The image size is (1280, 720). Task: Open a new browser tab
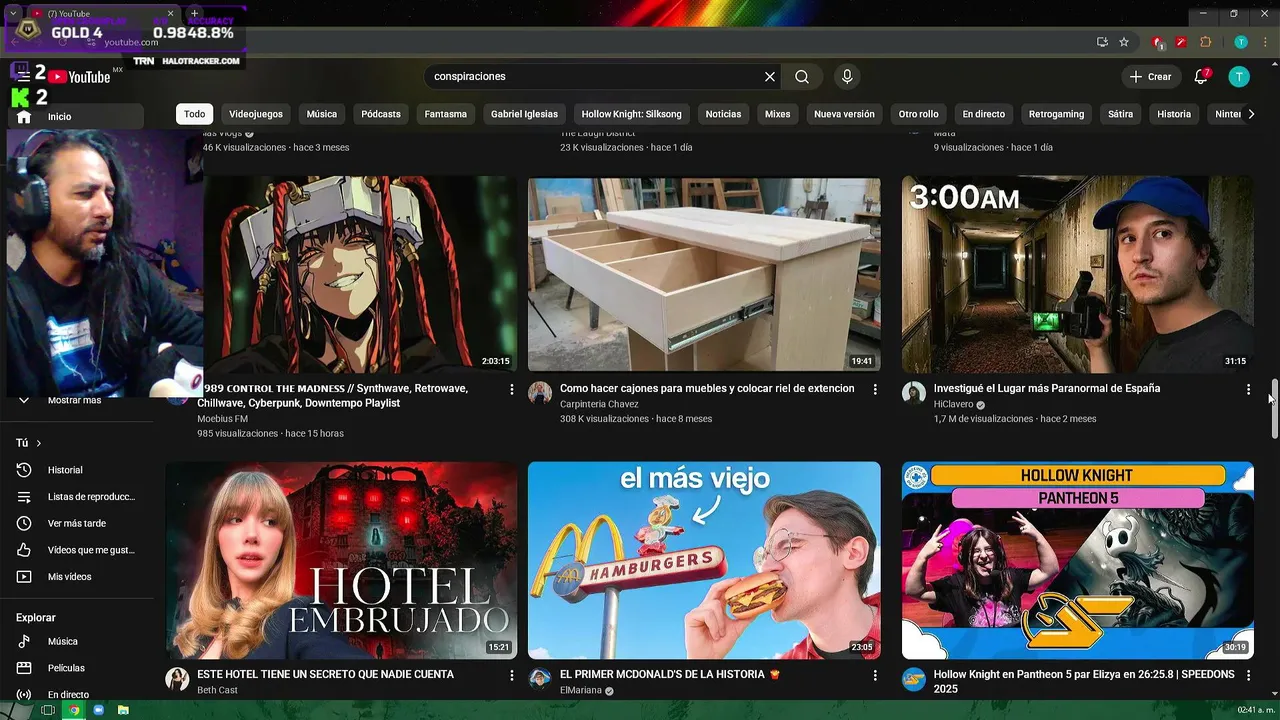coord(194,14)
